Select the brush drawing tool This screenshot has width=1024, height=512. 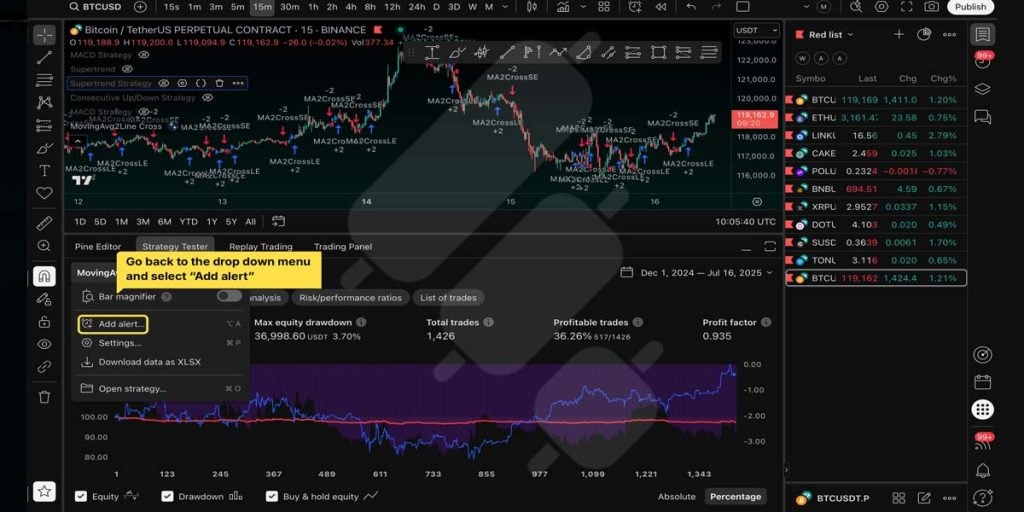pyautogui.click(x=44, y=148)
